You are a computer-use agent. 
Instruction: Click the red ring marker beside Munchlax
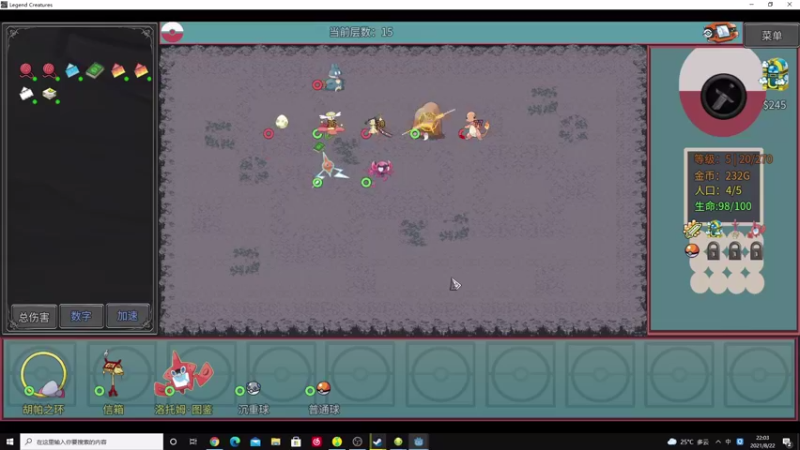(317, 85)
